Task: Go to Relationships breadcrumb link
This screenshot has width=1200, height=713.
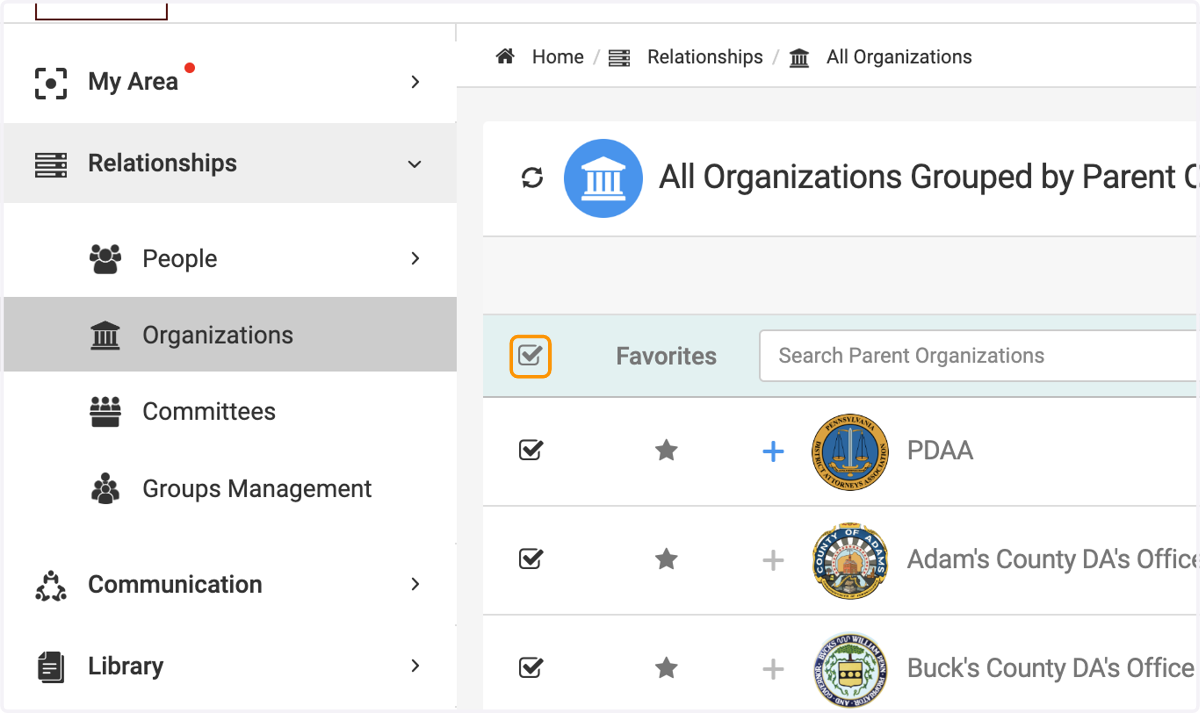Action: tap(705, 58)
